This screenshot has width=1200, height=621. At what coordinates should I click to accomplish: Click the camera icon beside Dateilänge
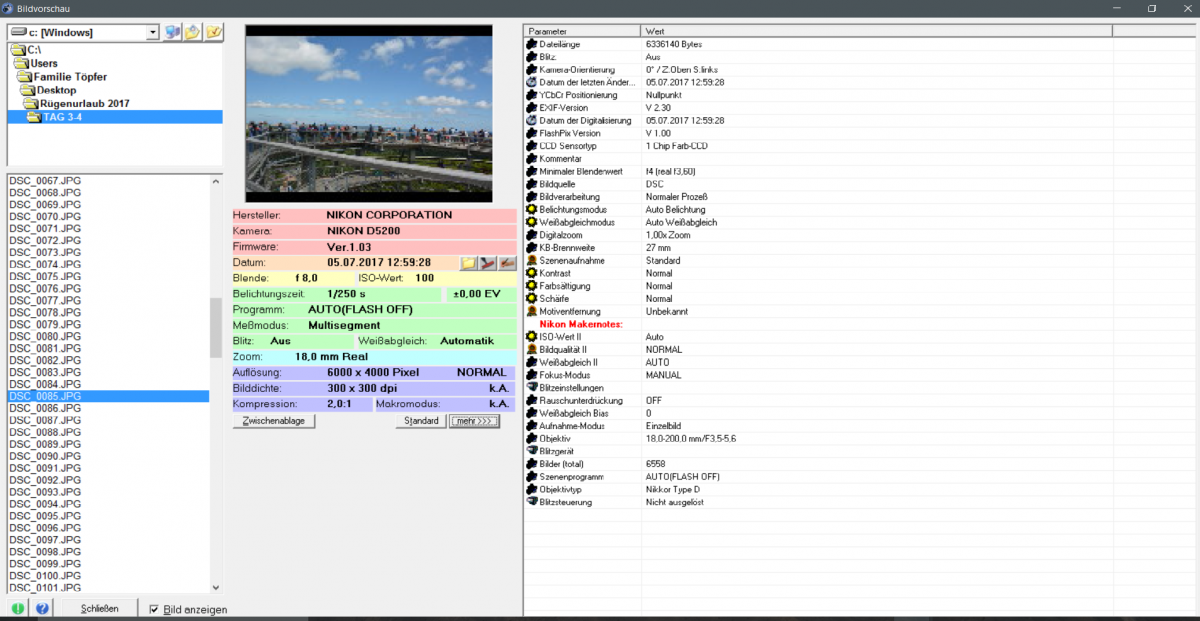tap(532, 45)
